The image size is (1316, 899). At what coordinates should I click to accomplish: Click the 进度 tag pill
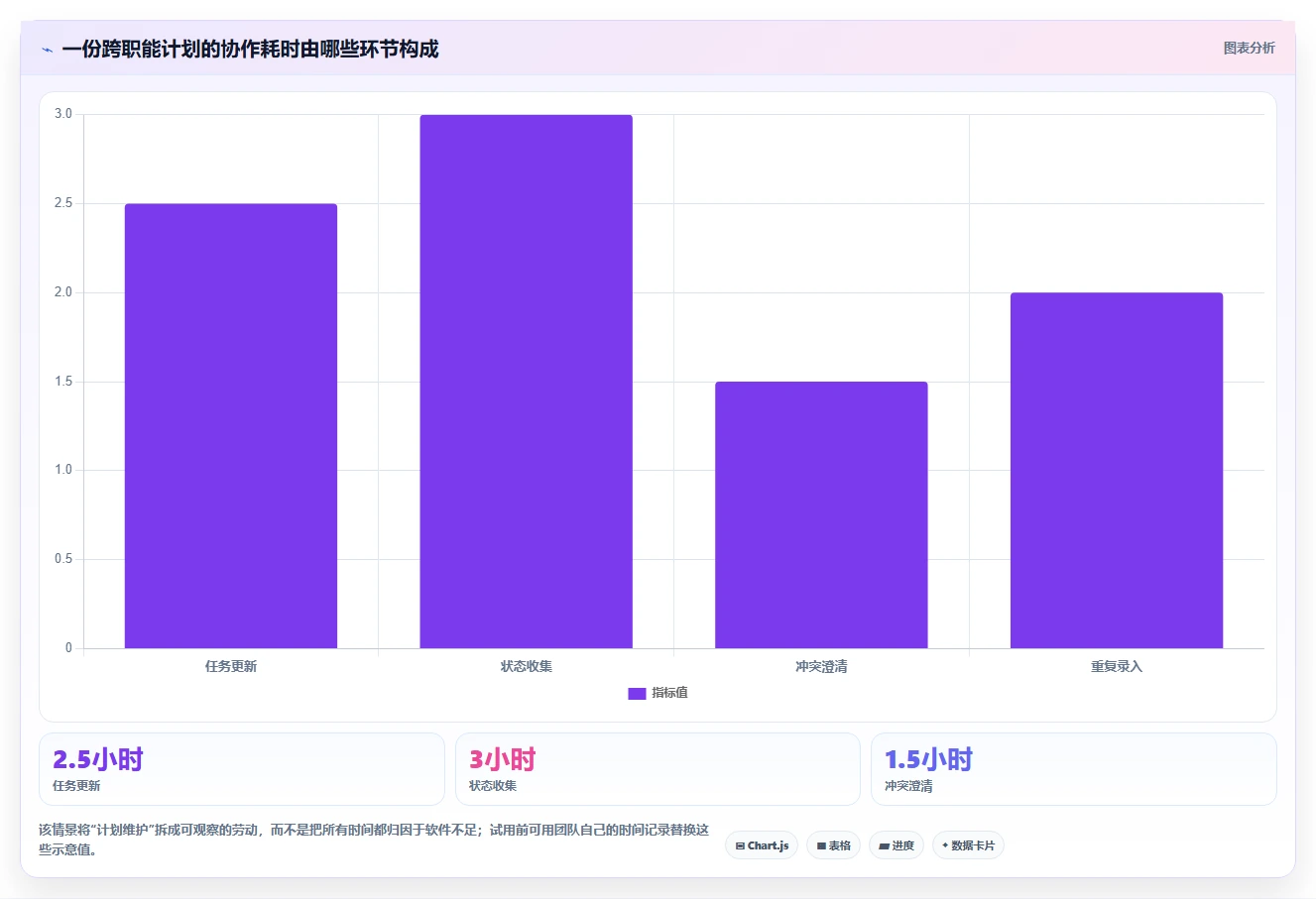click(x=897, y=845)
